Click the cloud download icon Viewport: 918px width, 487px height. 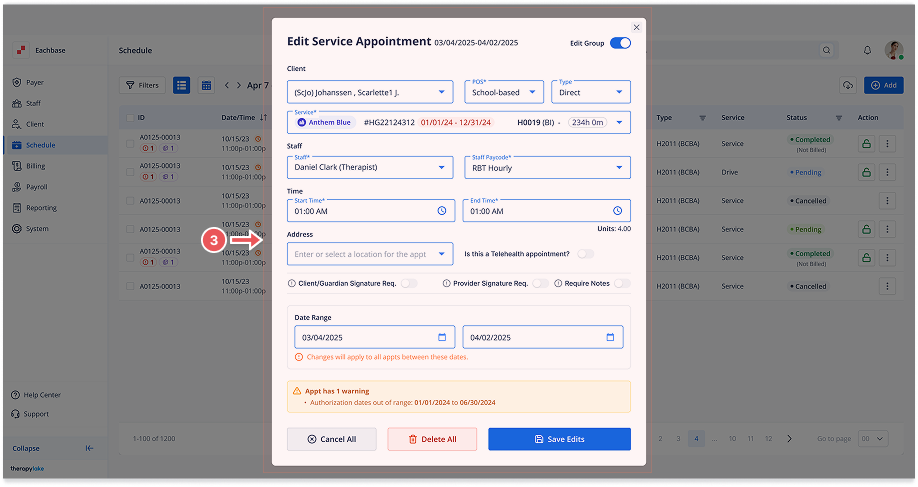tap(848, 86)
